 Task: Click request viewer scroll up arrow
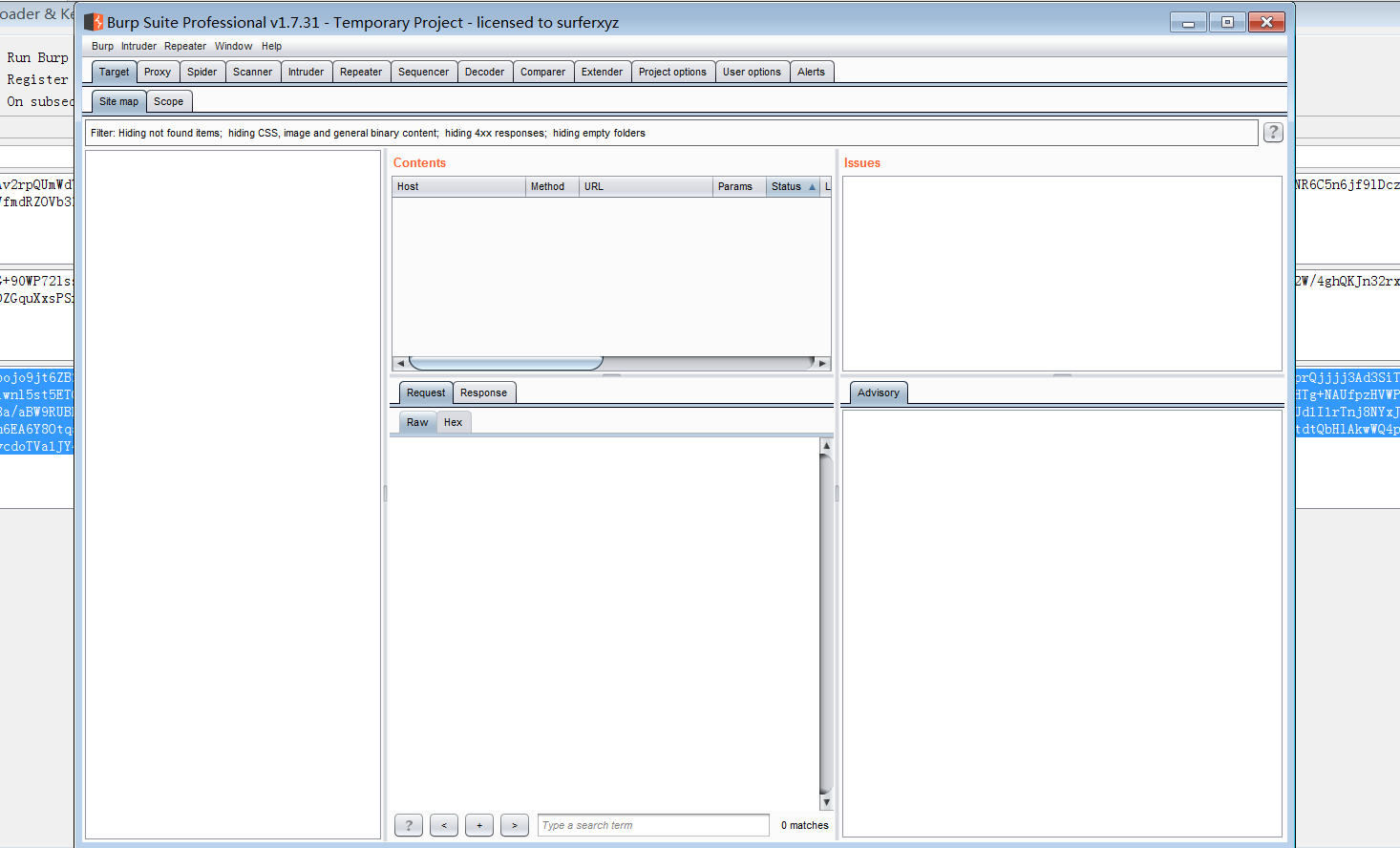[826, 445]
